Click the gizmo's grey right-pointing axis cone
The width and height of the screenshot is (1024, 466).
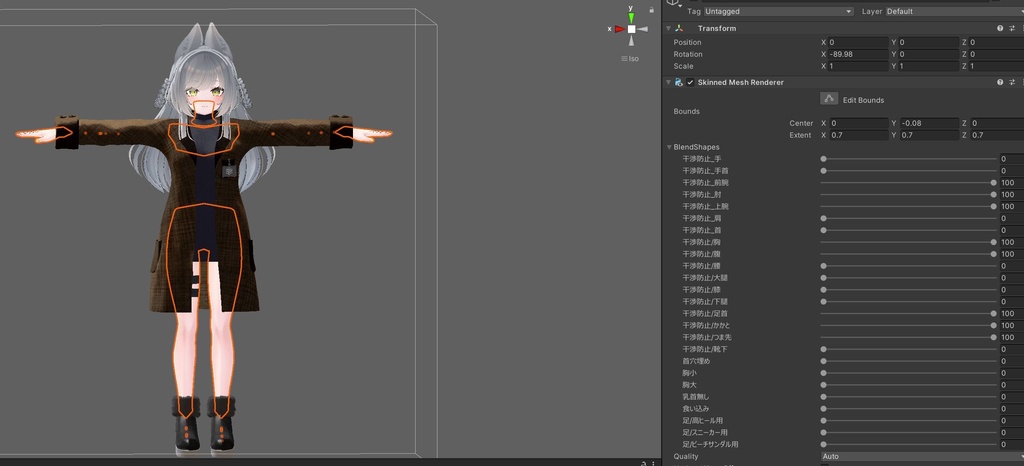coord(643,29)
